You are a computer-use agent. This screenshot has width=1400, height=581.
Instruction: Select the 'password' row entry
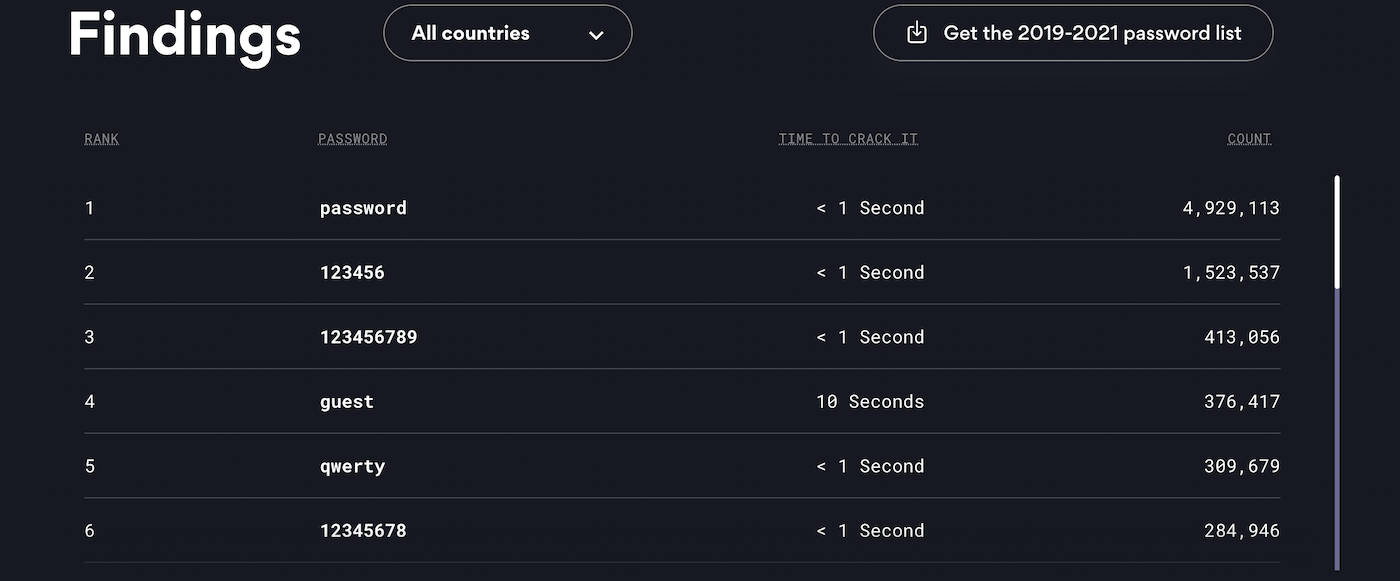click(x=363, y=208)
